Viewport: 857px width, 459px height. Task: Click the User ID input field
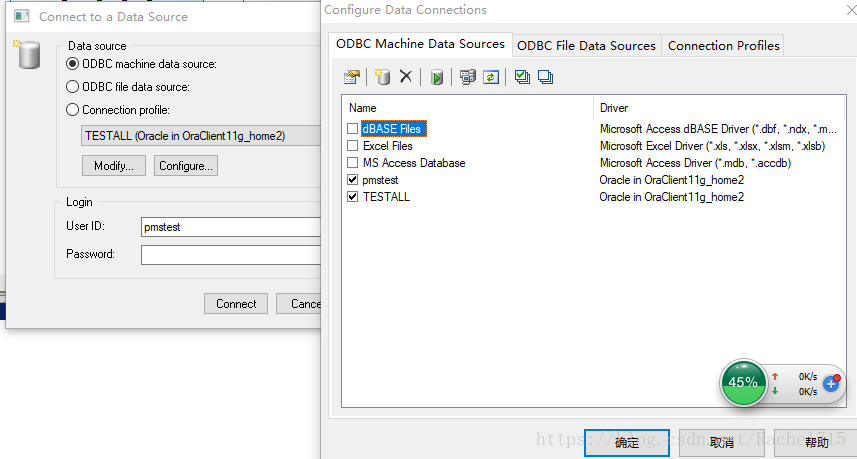pyautogui.click(x=231, y=226)
